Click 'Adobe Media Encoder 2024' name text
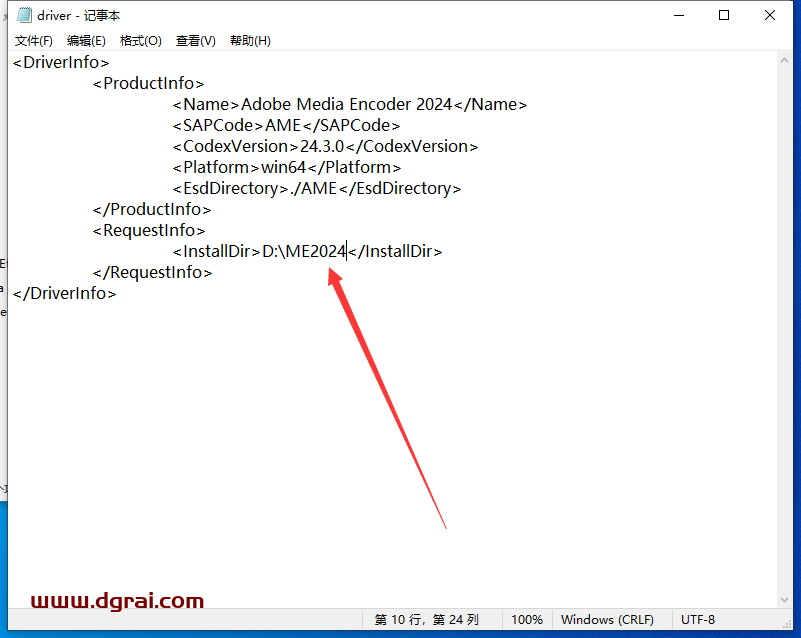Screen dimensions: 801x638 click(x=346, y=104)
